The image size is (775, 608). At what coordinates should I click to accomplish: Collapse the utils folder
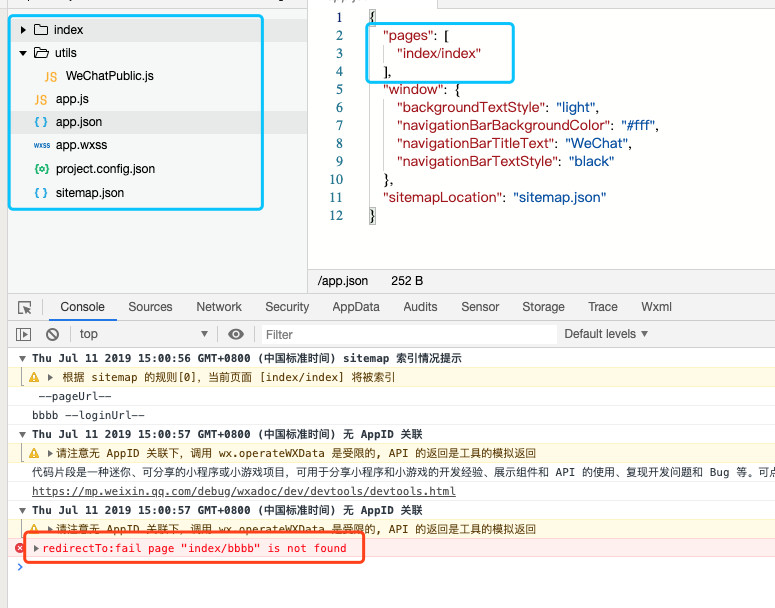(x=23, y=53)
